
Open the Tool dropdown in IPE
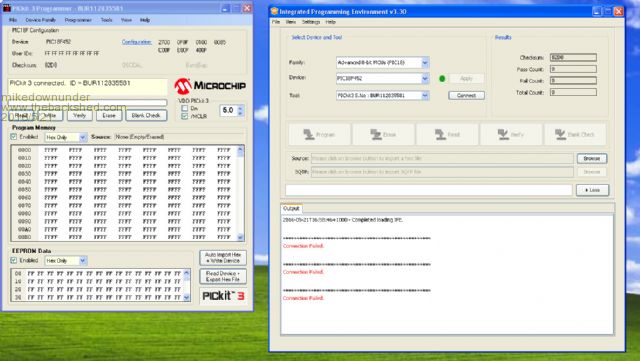(x=425, y=96)
